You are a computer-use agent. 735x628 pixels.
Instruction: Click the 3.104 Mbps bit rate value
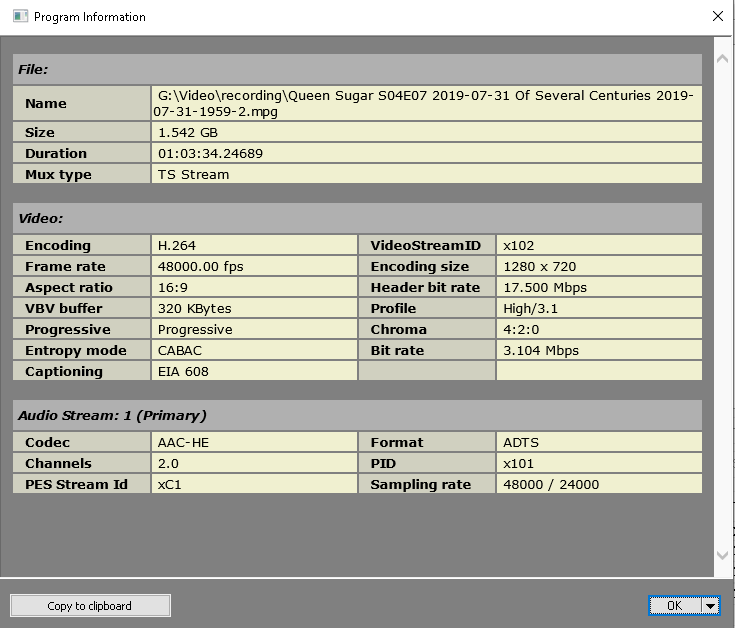click(540, 350)
